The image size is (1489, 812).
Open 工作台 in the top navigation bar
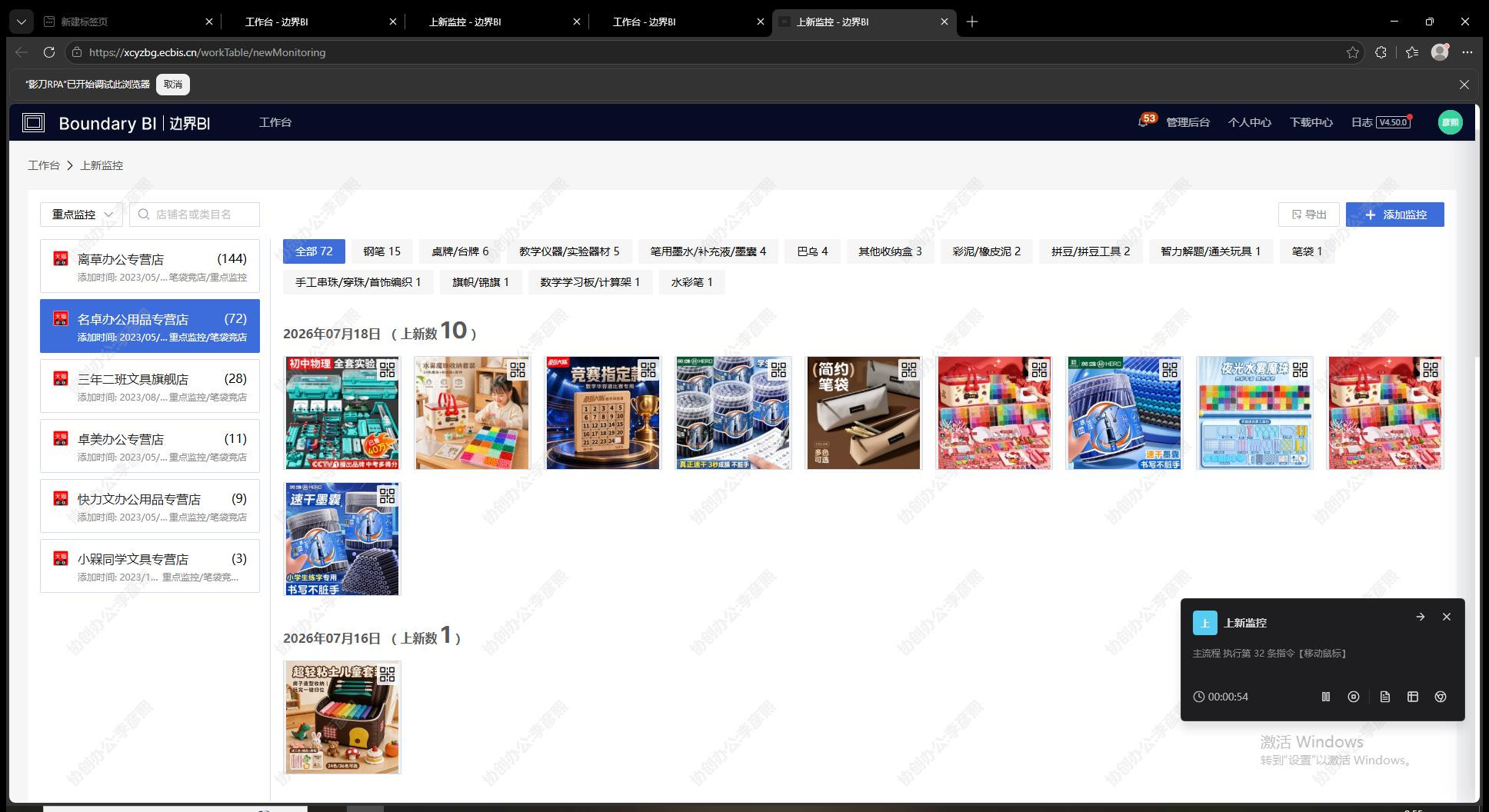click(275, 122)
